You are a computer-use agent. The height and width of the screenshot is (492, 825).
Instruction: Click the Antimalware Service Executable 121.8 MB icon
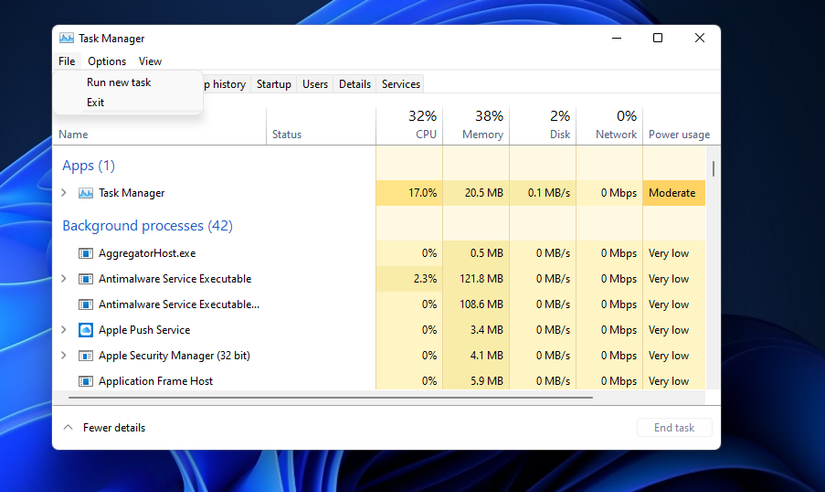[x=86, y=279]
